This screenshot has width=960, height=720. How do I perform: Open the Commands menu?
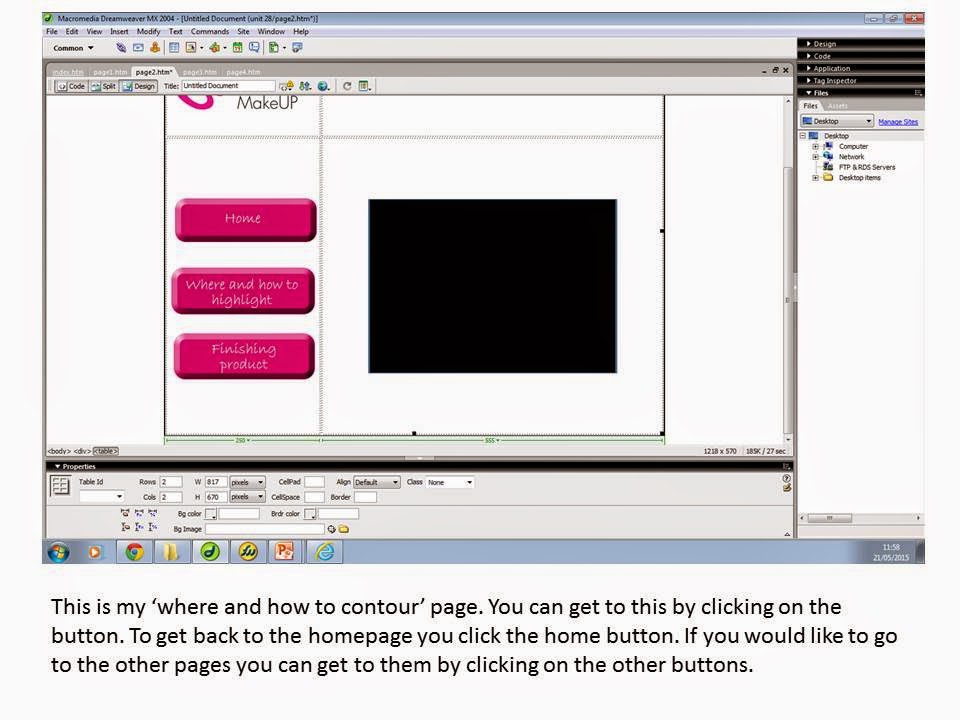pyautogui.click(x=209, y=32)
